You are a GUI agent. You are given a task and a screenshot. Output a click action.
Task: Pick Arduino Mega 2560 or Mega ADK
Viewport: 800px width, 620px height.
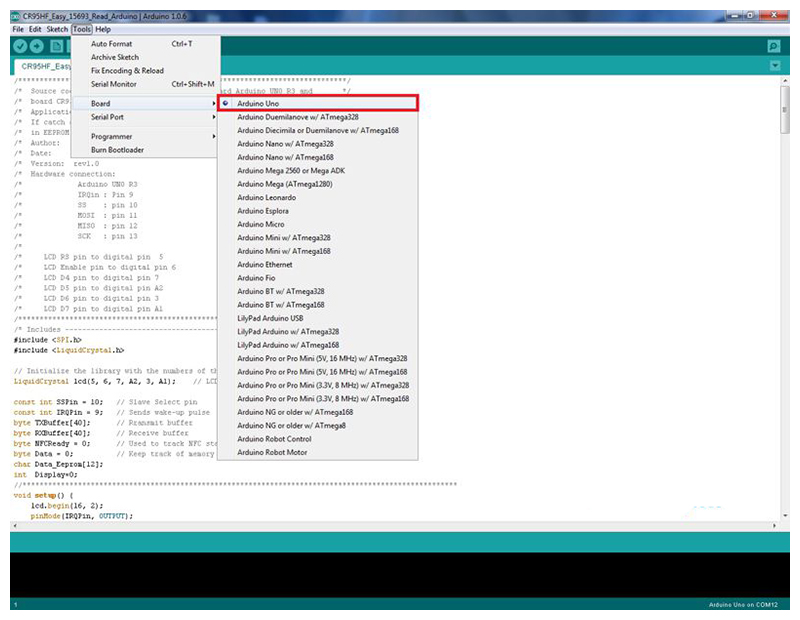pyautogui.click(x=288, y=170)
